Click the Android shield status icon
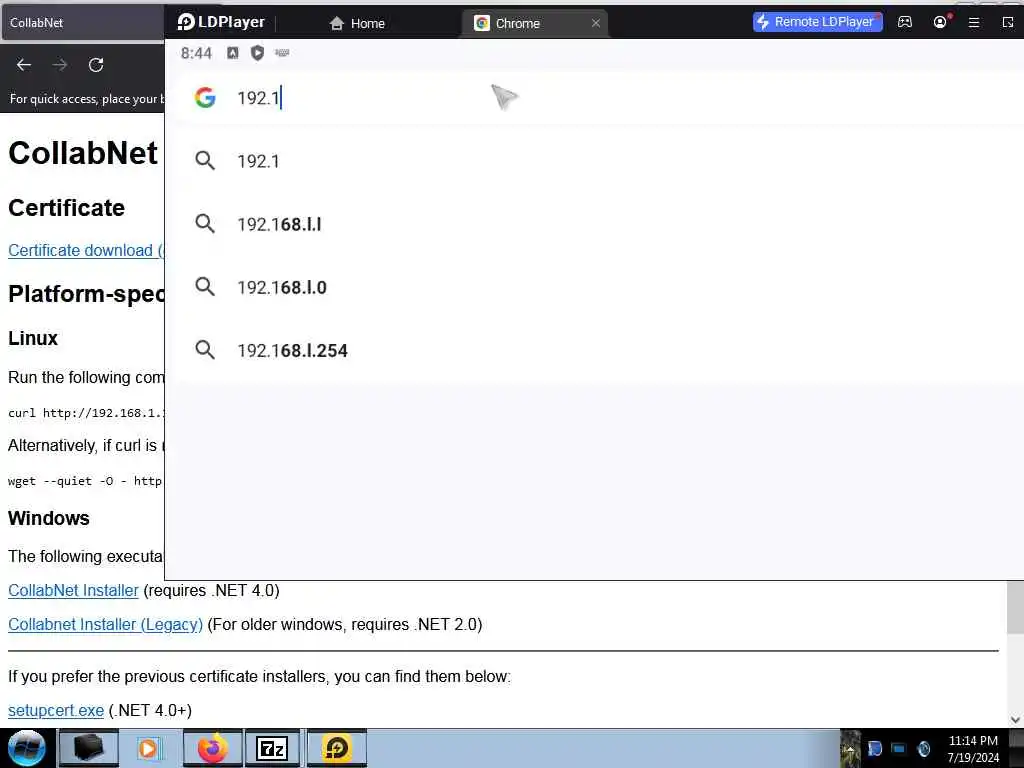This screenshot has width=1024, height=768. pyautogui.click(x=257, y=53)
